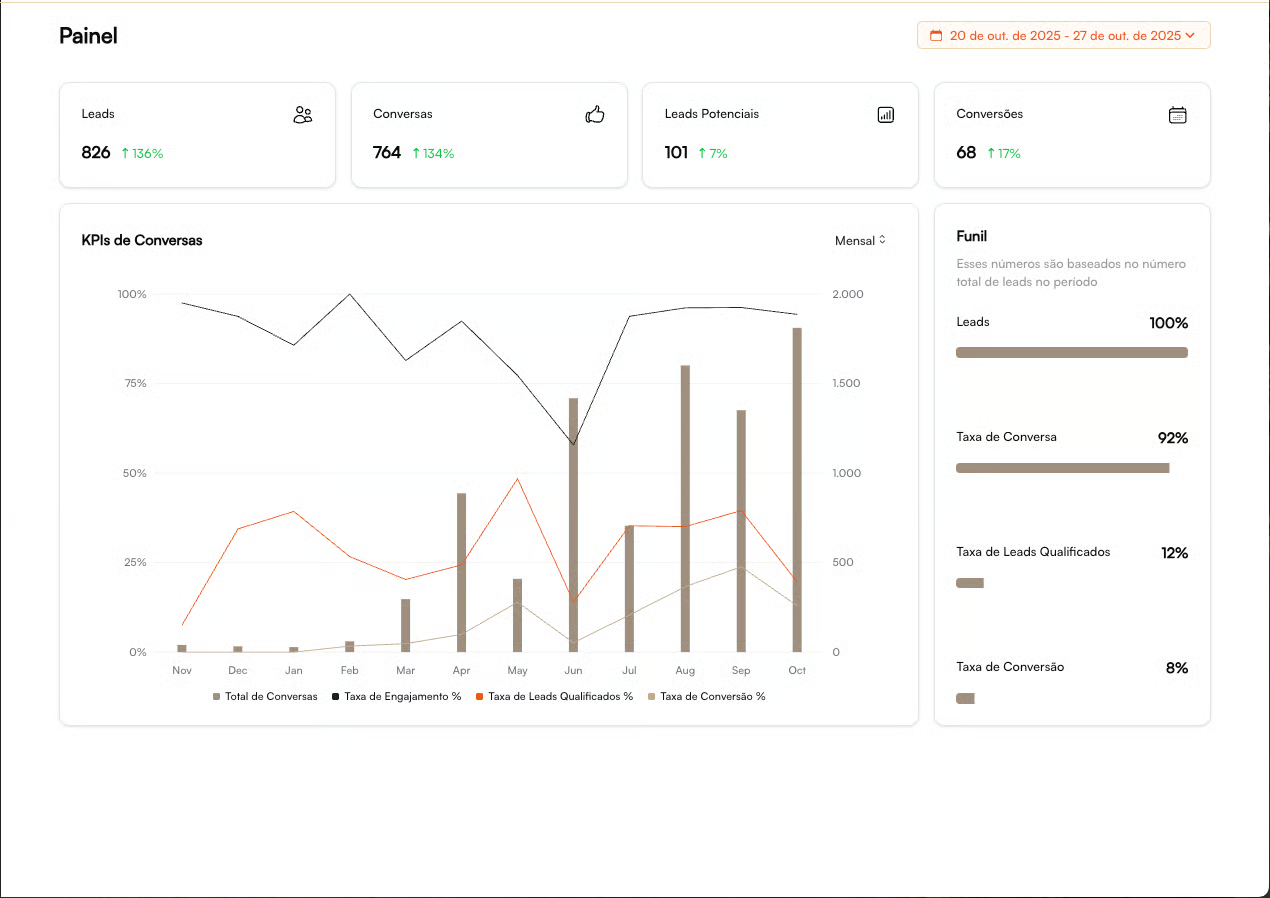This screenshot has height=898, width=1270.
Task: Click the green up arrow beside 136%
Action: tap(125, 154)
